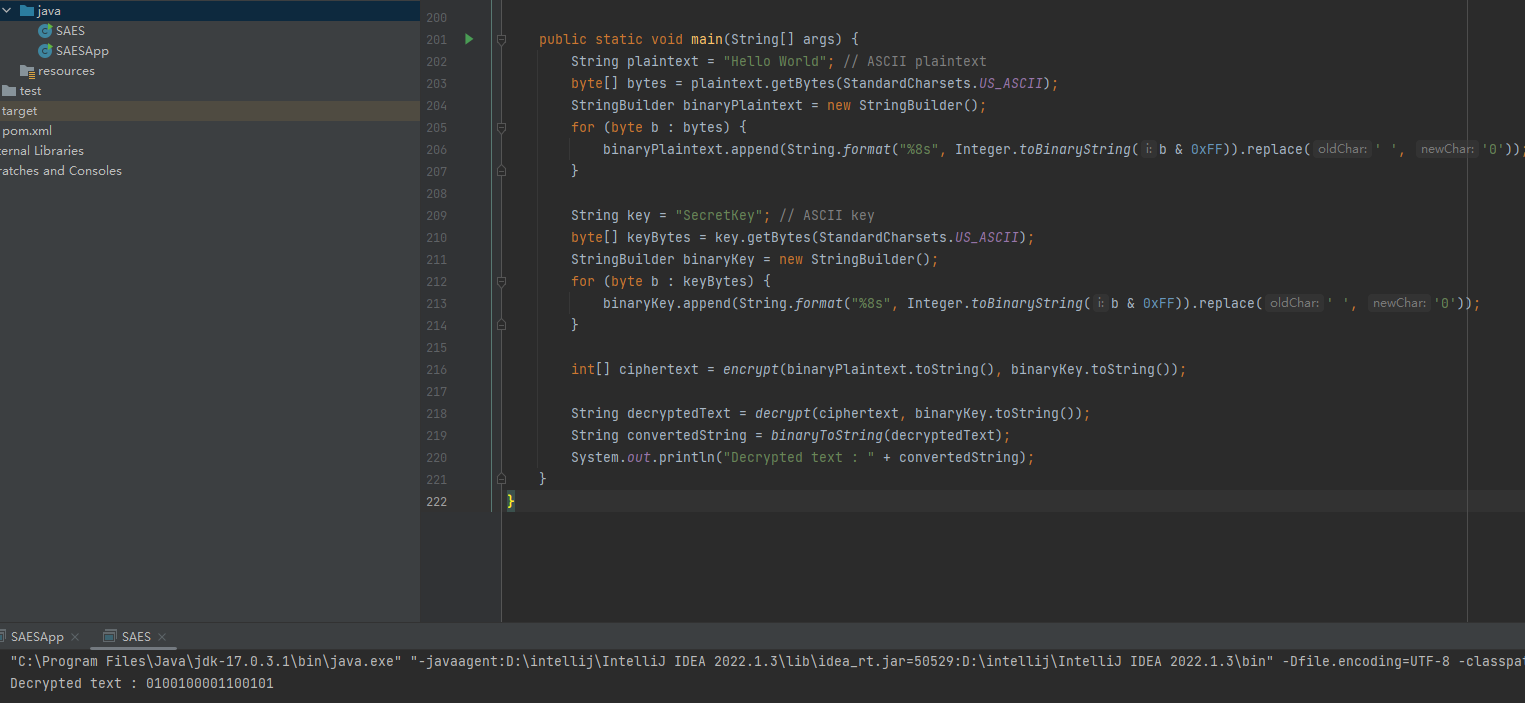Run main method via green gutter arrow
The height and width of the screenshot is (703, 1525).
pyautogui.click(x=469, y=38)
